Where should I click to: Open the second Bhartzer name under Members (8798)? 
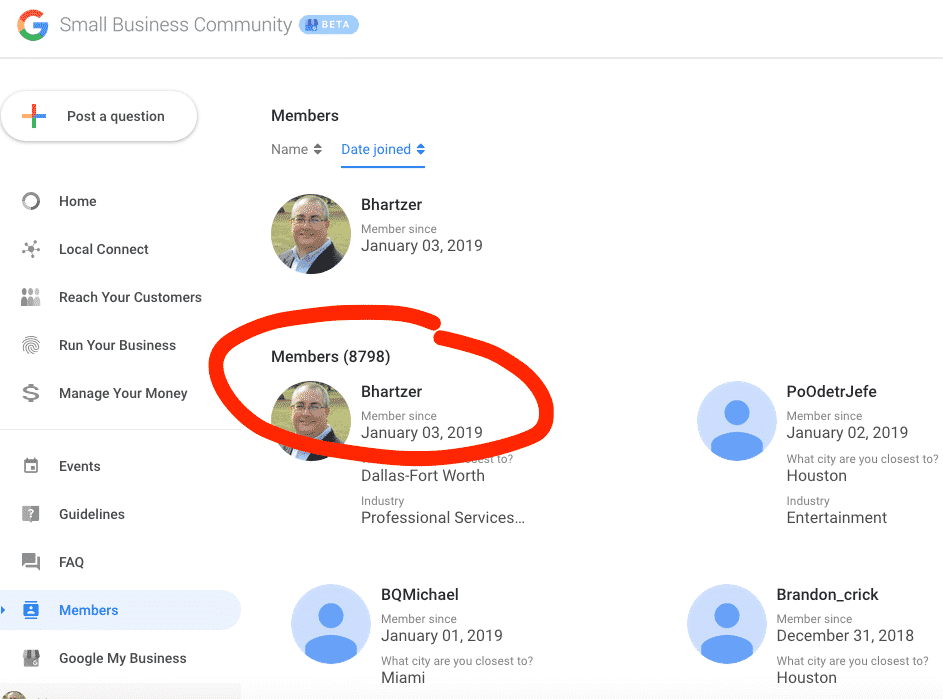coord(392,392)
